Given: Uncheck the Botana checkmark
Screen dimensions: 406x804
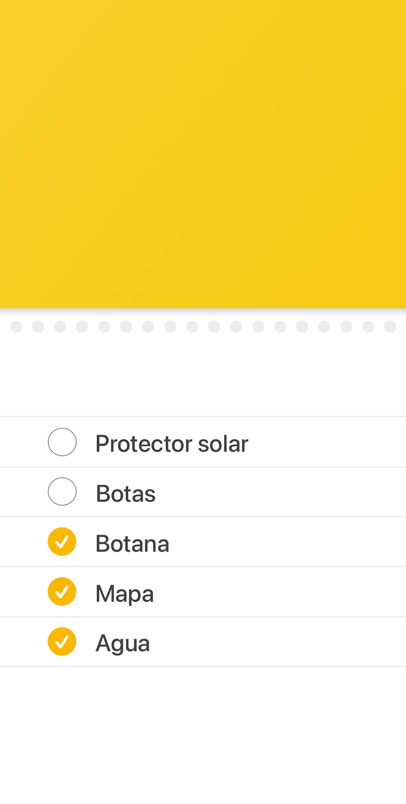Looking at the screenshot, I should 62,541.
